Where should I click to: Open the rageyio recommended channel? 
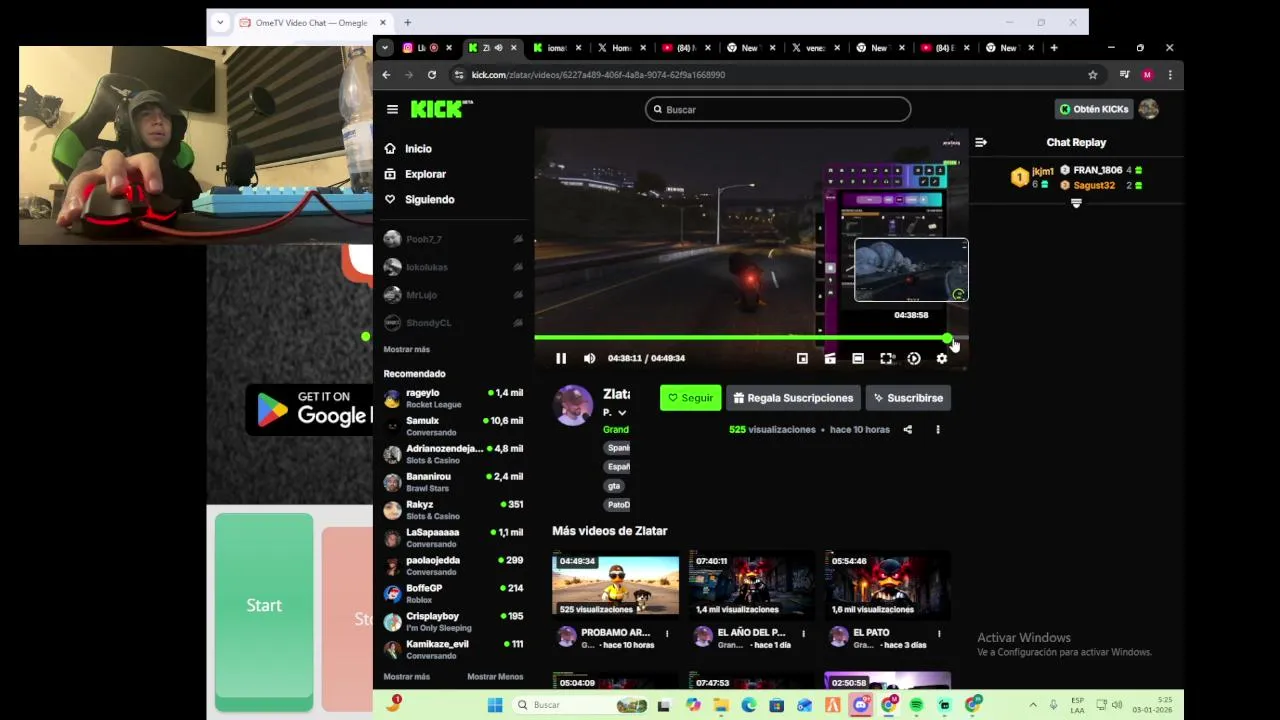[x=453, y=398]
